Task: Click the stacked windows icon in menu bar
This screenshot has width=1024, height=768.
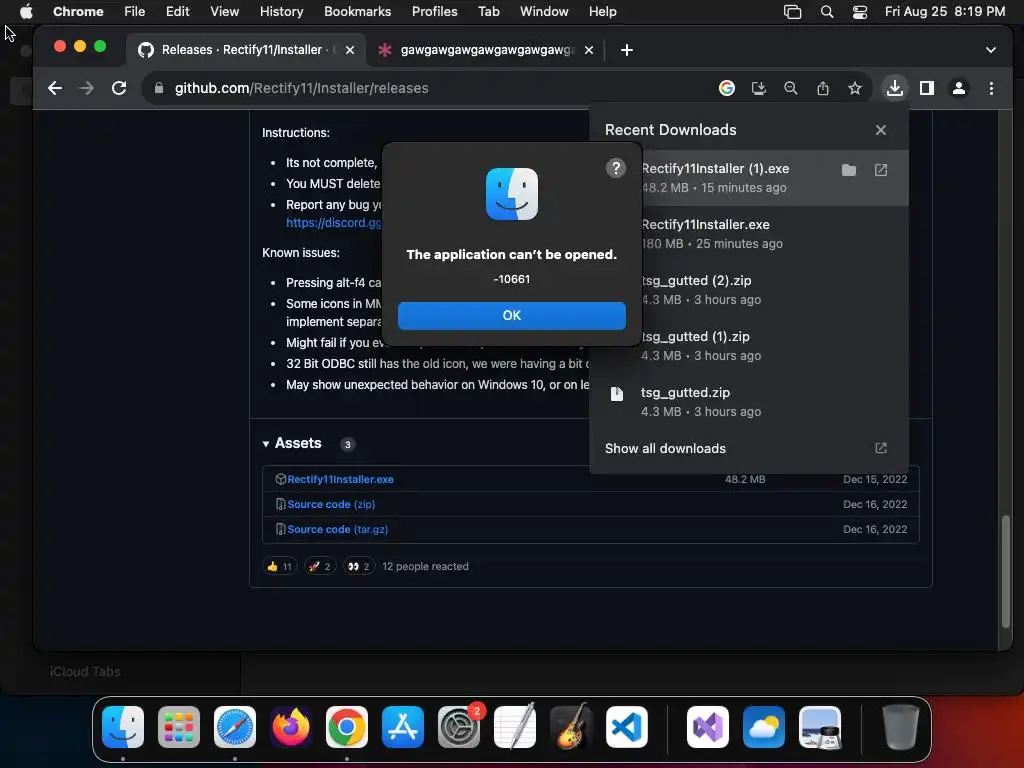Action: coord(792,12)
